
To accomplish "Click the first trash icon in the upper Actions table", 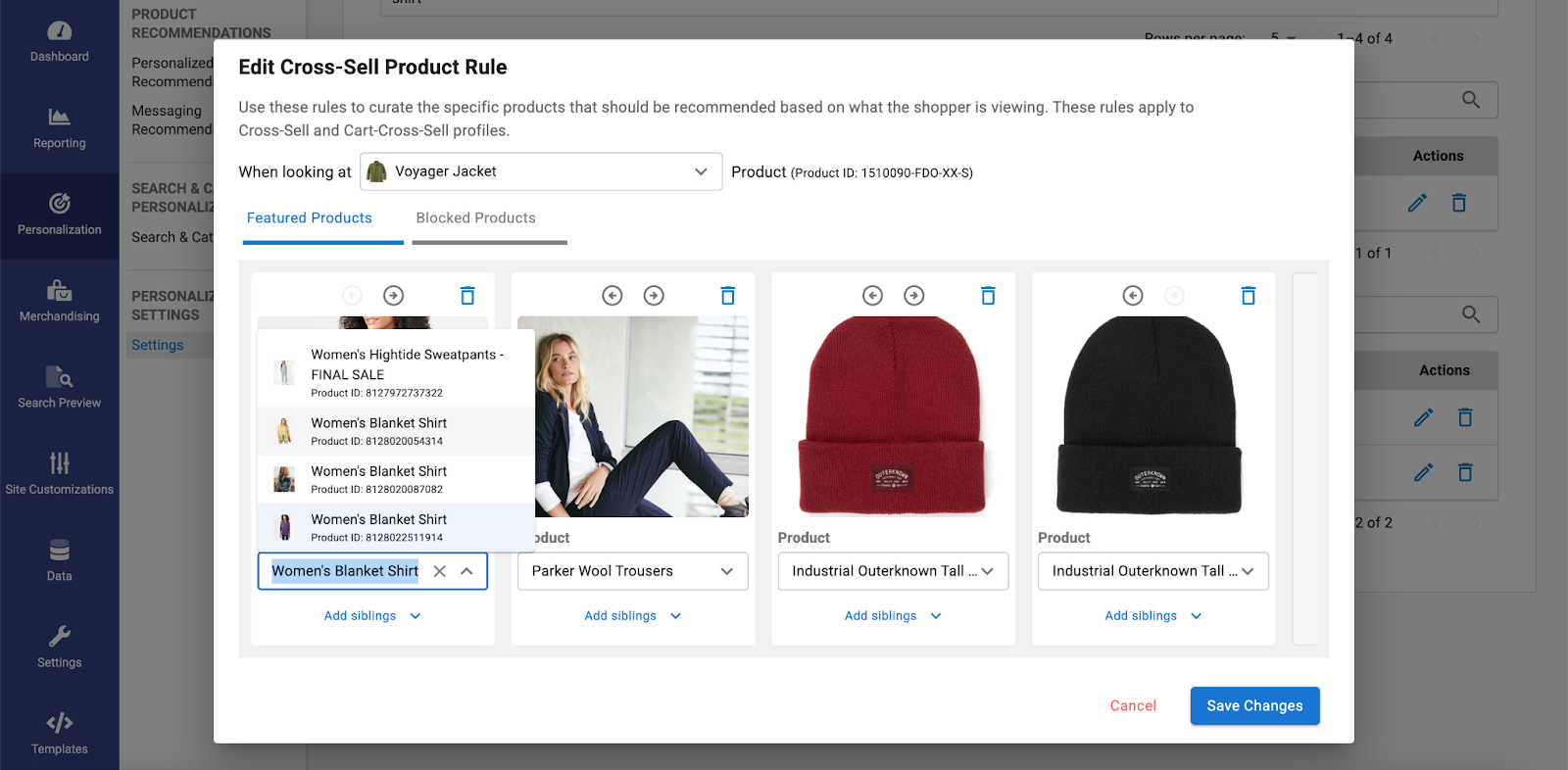I will click(x=1459, y=203).
